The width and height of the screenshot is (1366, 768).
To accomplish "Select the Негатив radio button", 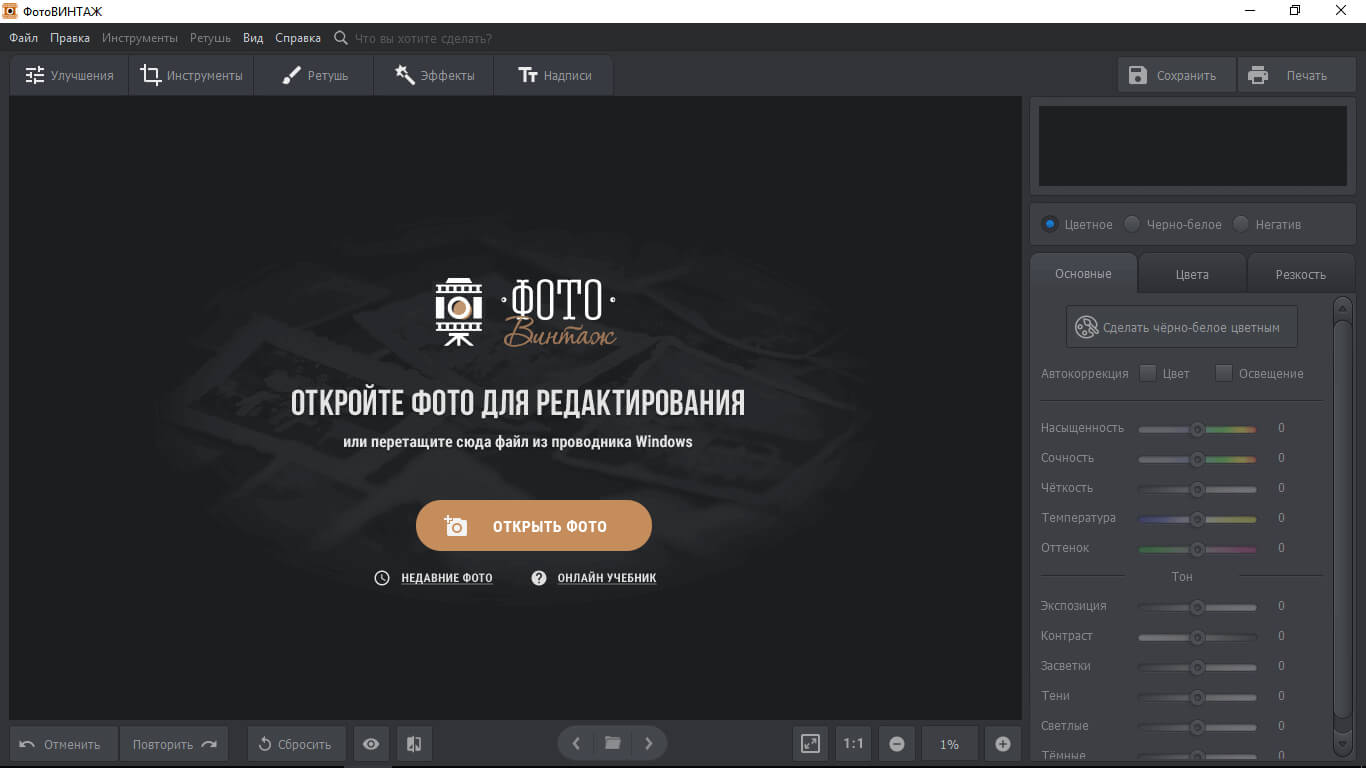I will 1241,224.
